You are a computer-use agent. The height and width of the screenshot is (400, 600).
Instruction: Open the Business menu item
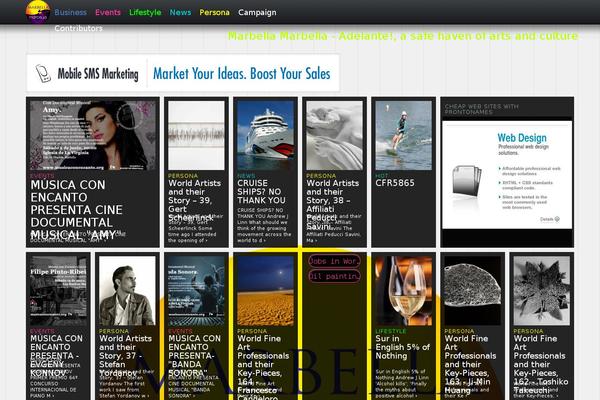click(x=70, y=12)
